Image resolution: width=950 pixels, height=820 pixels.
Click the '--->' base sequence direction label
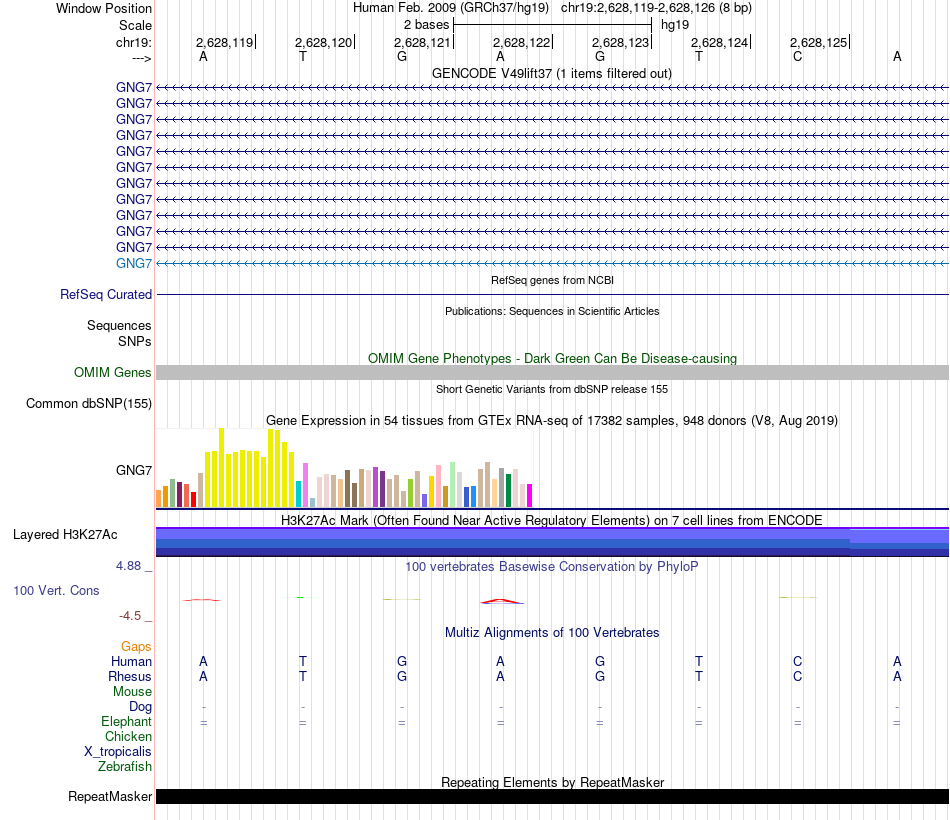click(142, 58)
